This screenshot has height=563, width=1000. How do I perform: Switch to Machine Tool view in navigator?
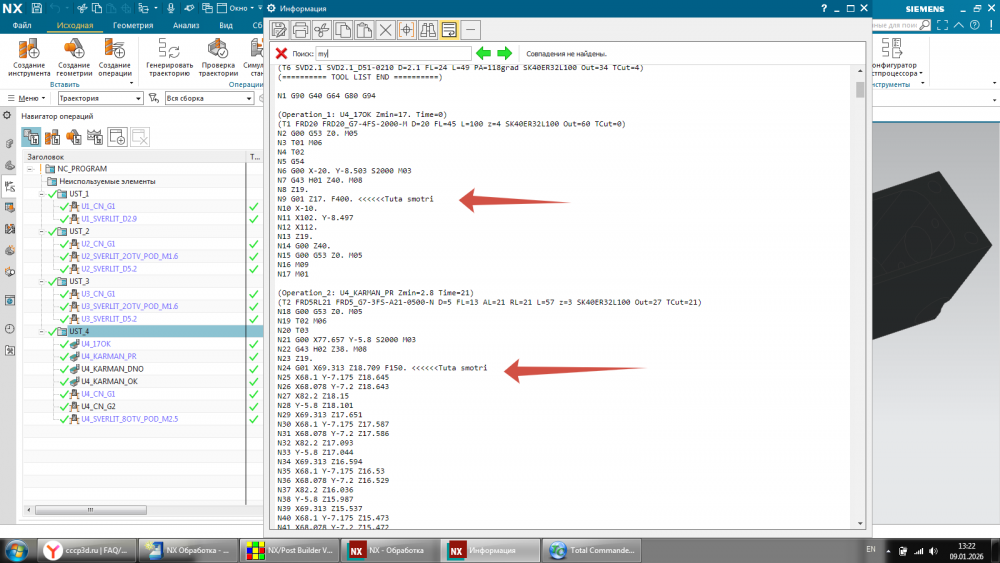point(50,136)
